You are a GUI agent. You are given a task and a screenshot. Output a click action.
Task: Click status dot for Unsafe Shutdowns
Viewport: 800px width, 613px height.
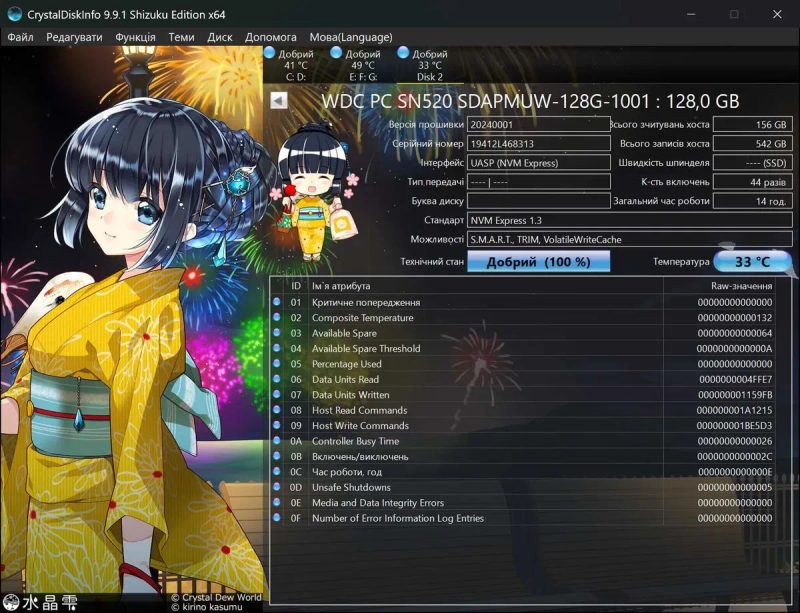277,486
